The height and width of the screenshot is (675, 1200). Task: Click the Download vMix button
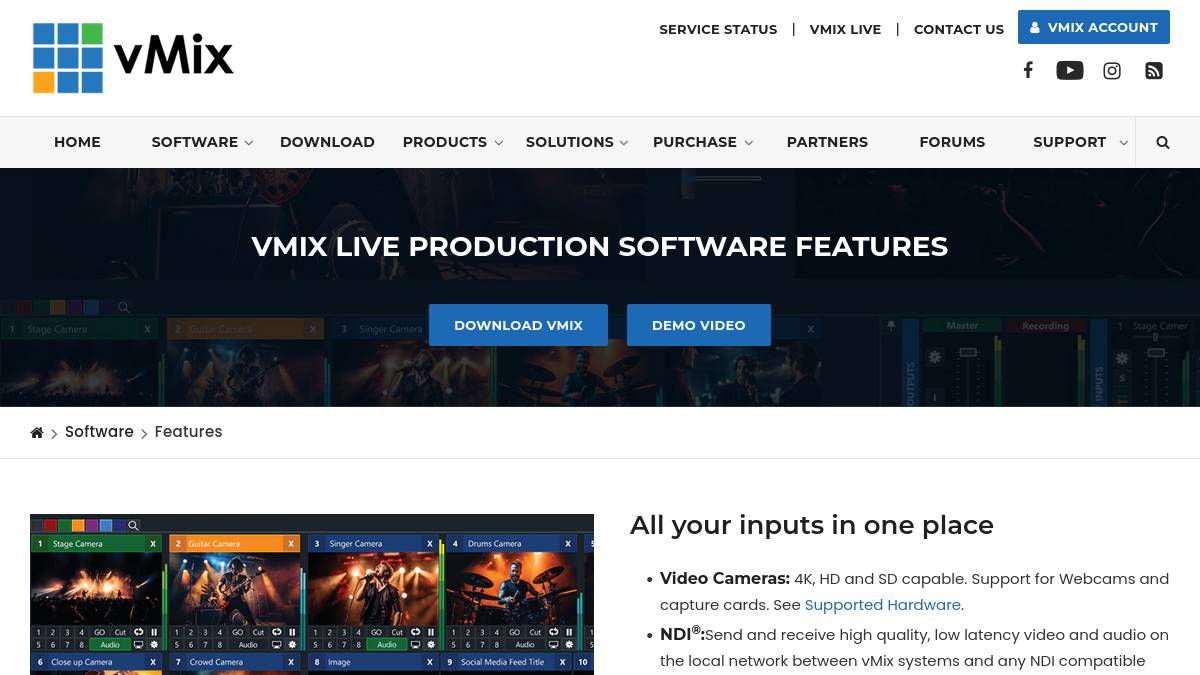518,325
